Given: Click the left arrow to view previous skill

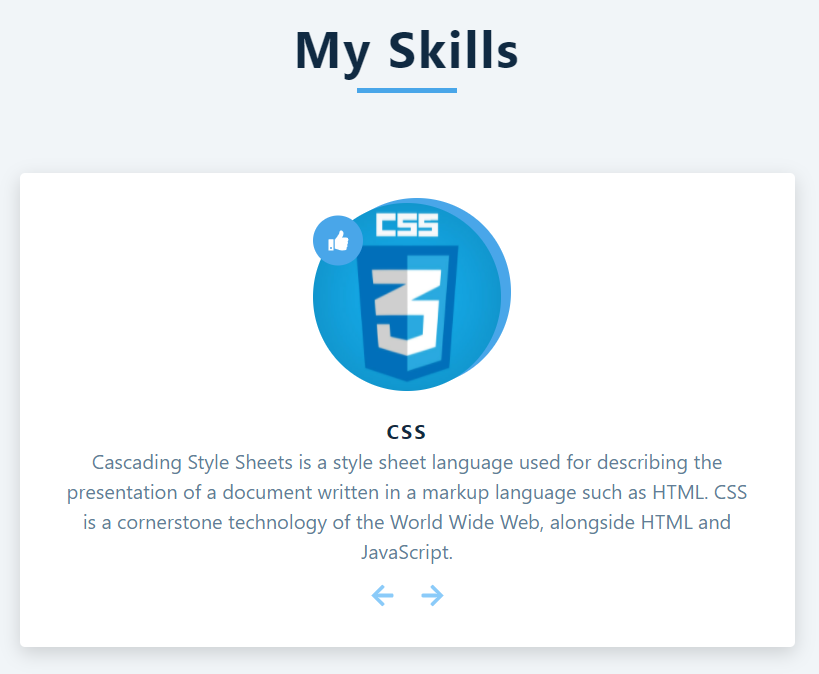Looking at the screenshot, I should pos(382,595).
